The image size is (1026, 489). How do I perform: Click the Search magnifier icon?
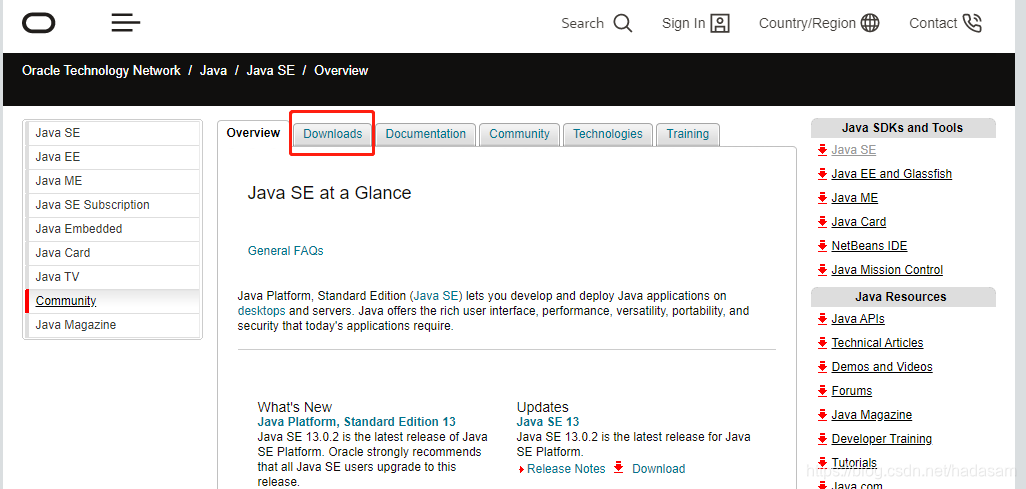(x=623, y=24)
